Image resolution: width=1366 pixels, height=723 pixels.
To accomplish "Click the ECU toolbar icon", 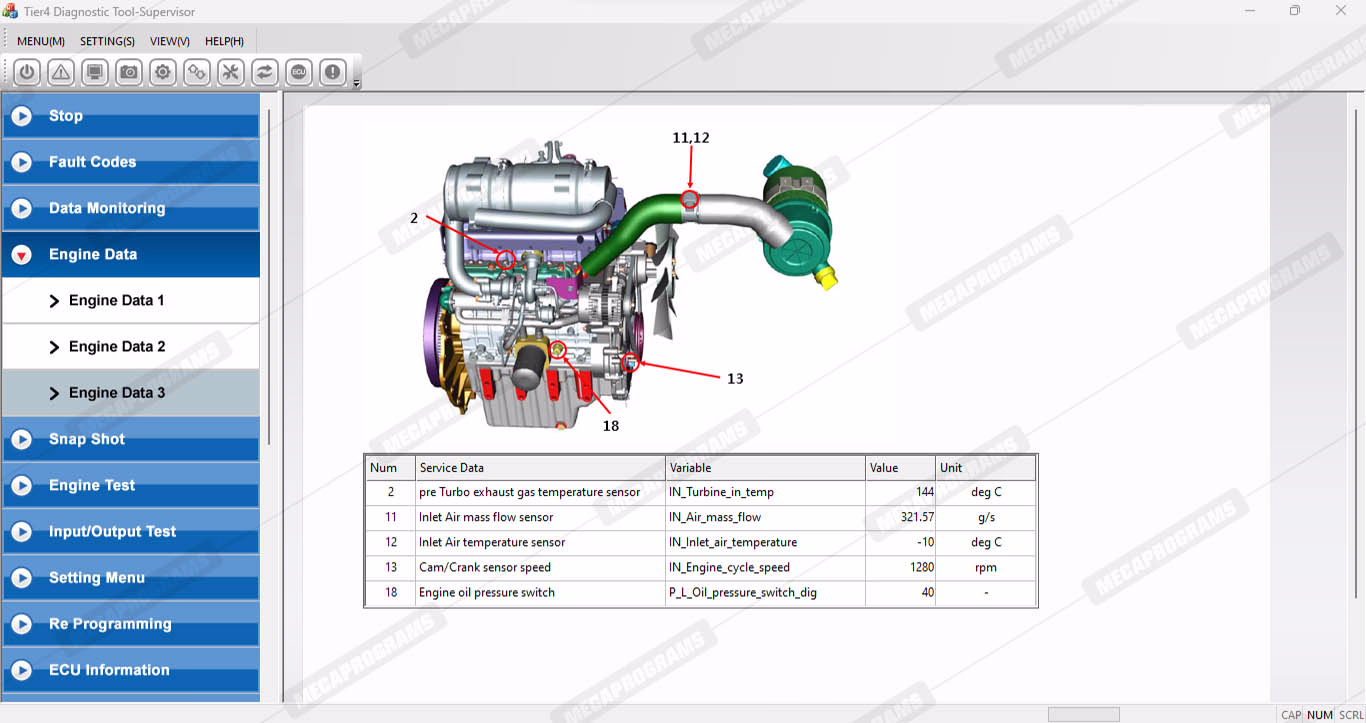I will pyautogui.click(x=299, y=72).
